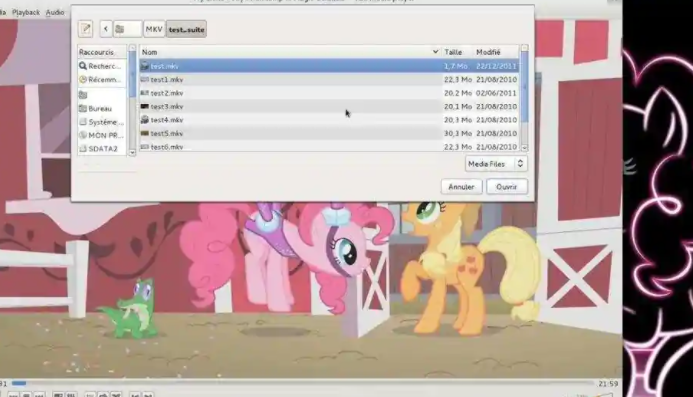Sort files by Taille column header
This screenshot has height=397, width=693.
(457, 52)
